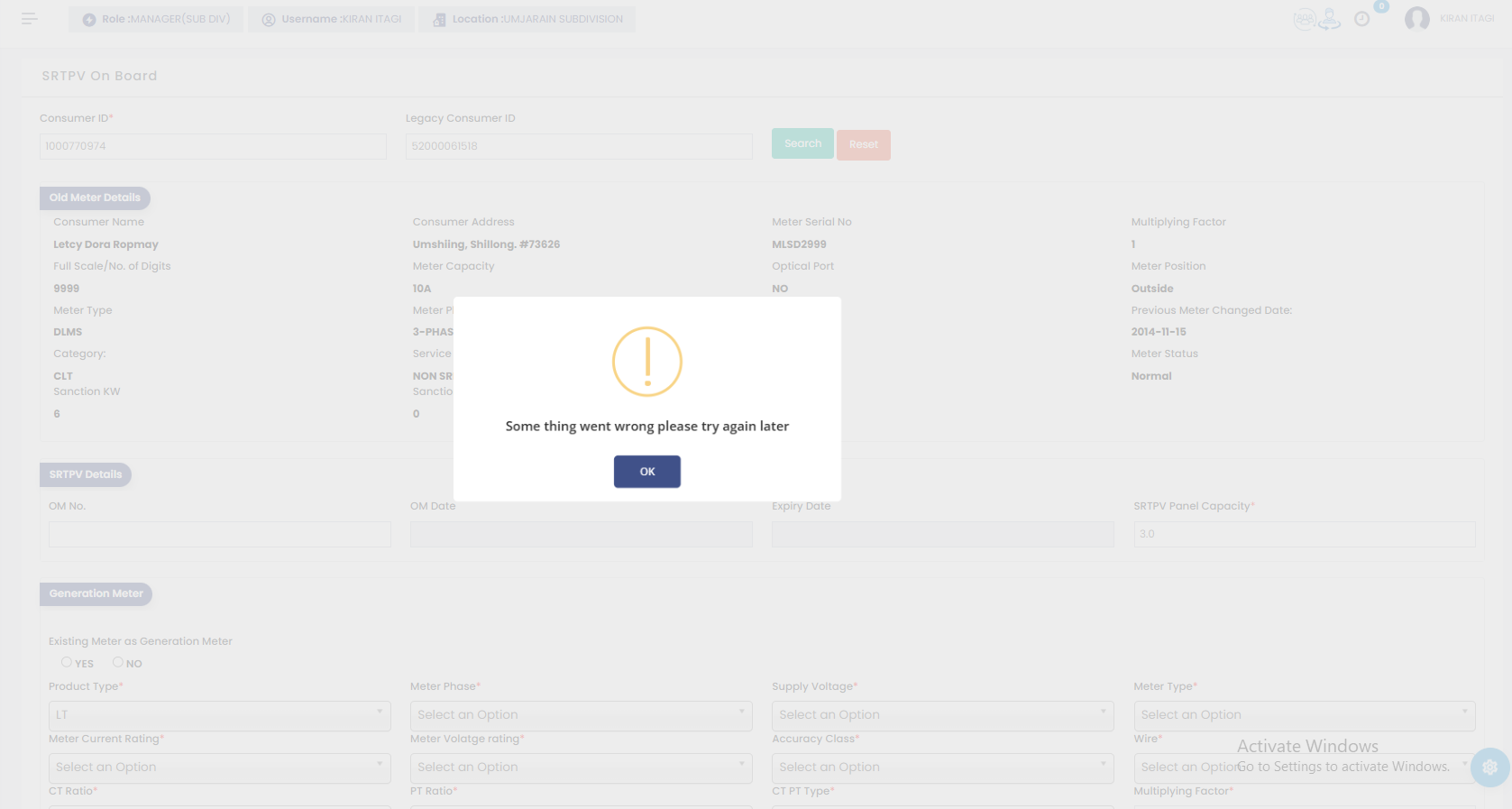Click the Location: UMJARAIN SUBDIVISION header text
The height and width of the screenshot is (809, 1512).
point(537,19)
